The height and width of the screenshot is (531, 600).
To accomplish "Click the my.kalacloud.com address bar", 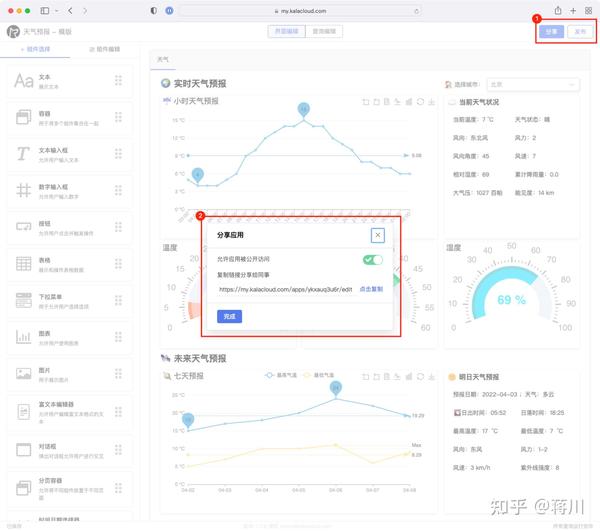I will (x=300, y=11).
